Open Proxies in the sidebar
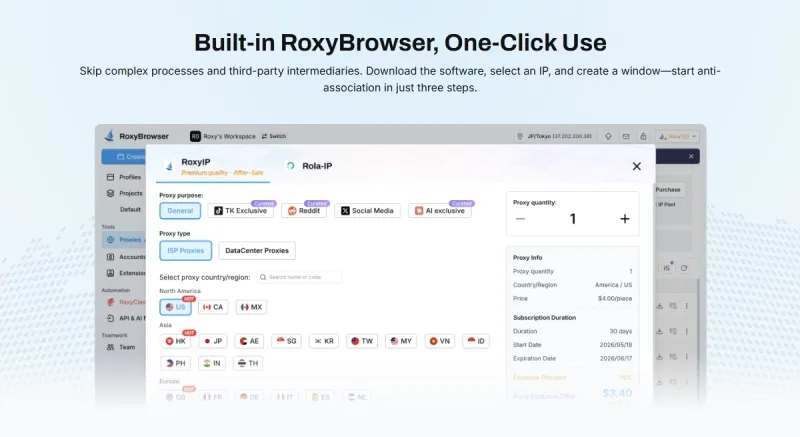 pyautogui.click(x=124, y=240)
